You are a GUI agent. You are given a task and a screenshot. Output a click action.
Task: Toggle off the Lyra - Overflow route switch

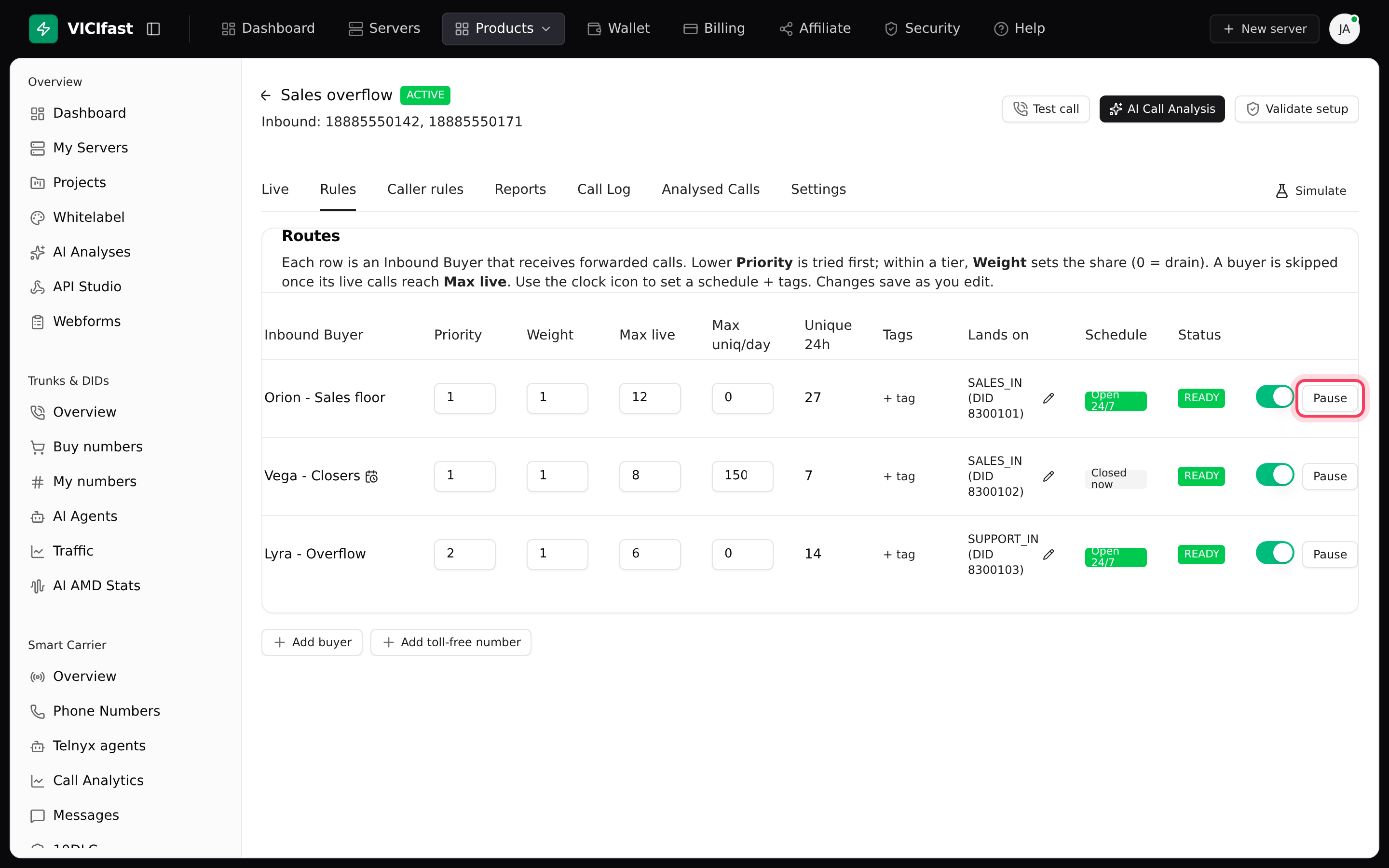click(x=1274, y=553)
